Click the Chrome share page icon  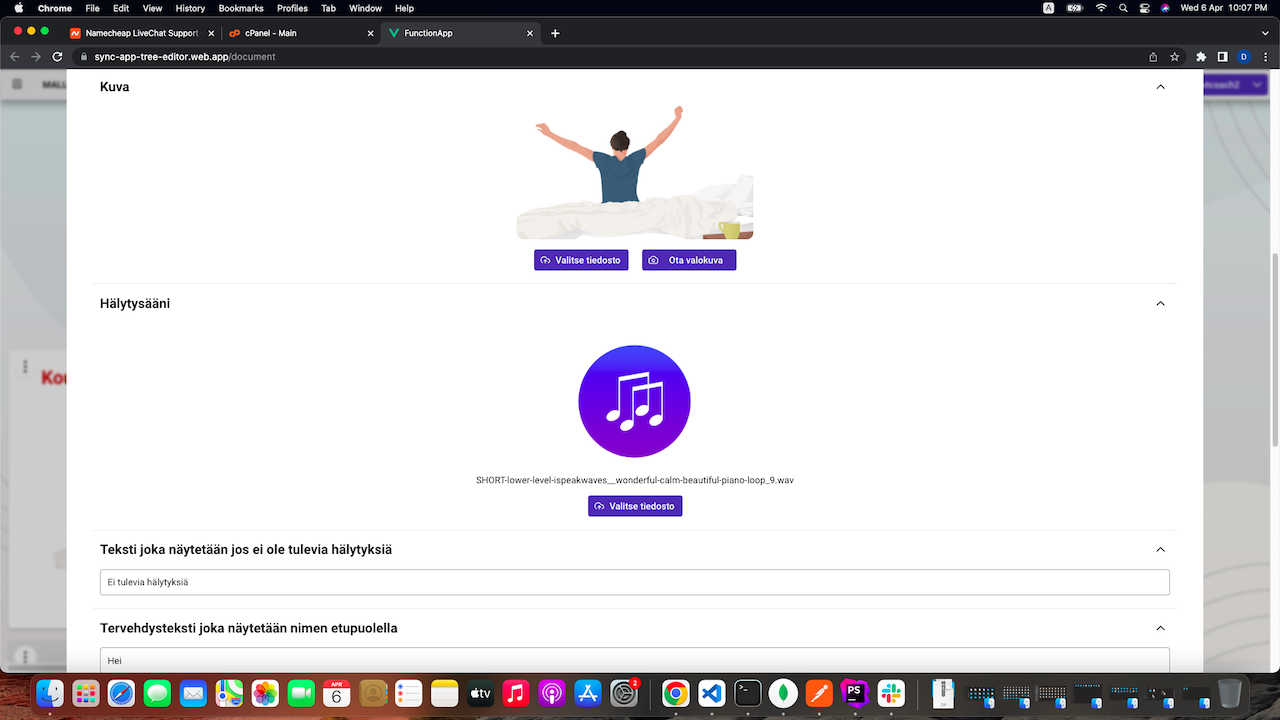(x=1153, y=57)
